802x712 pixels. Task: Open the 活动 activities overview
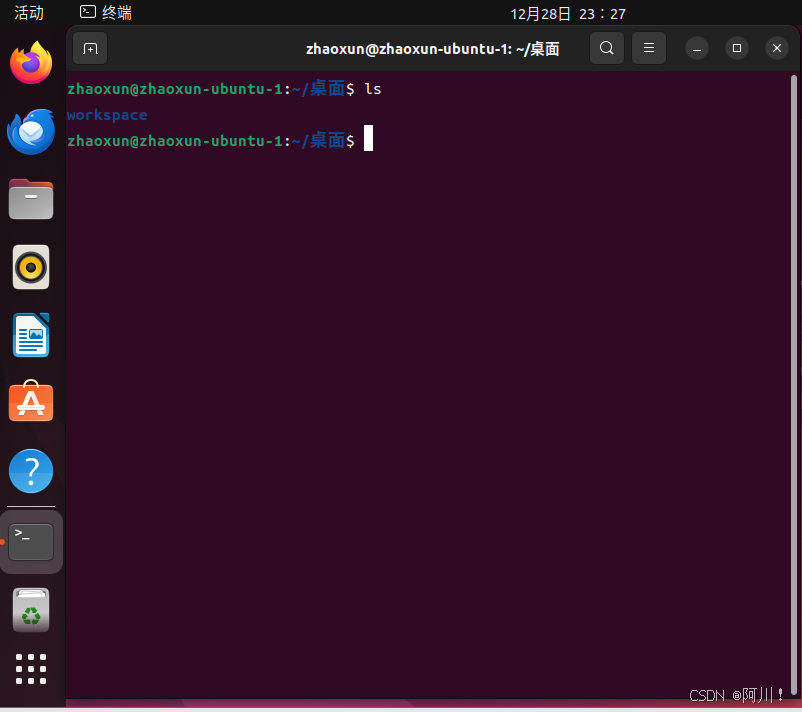tap(29, 13)
